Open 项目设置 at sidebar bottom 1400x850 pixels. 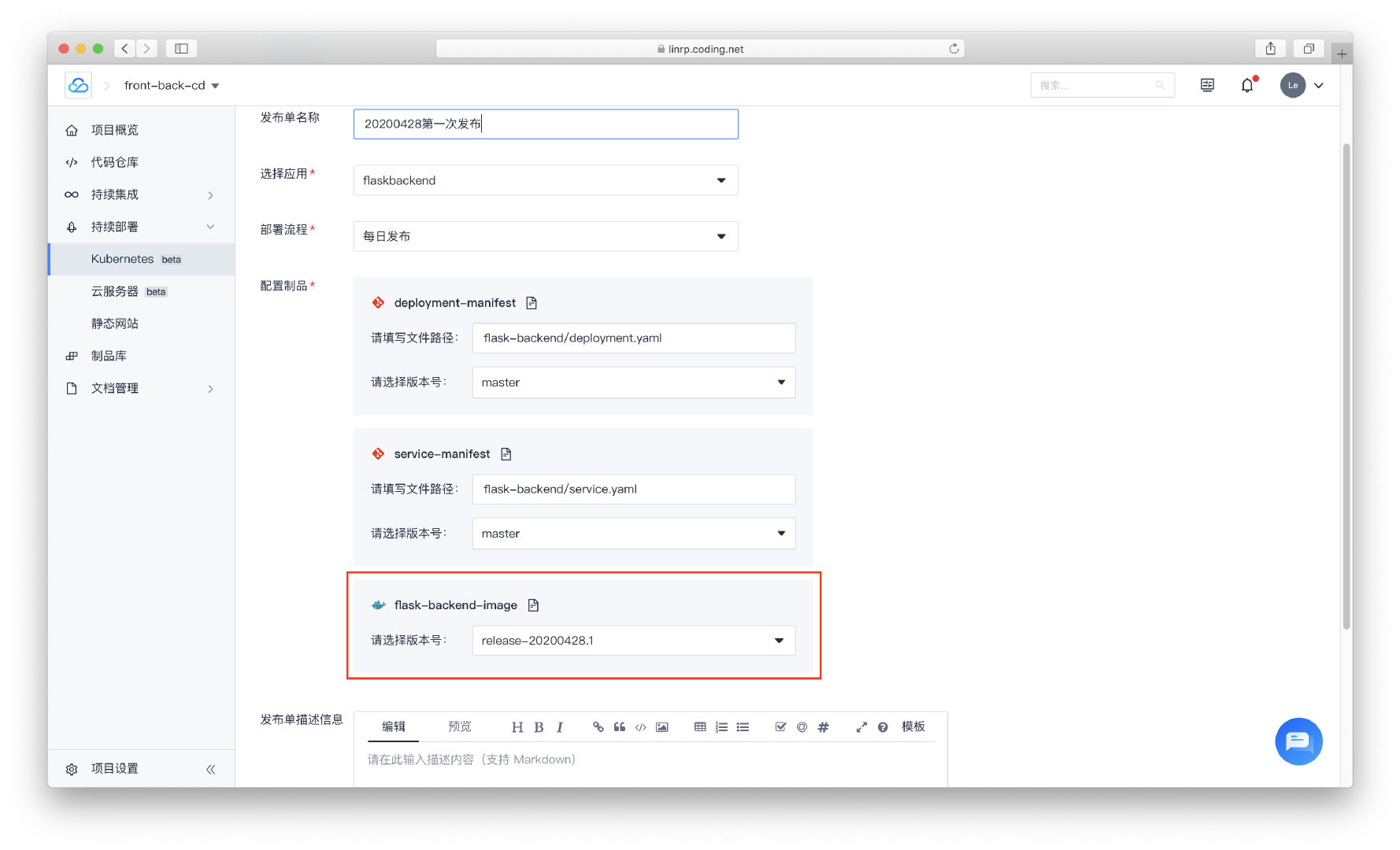(114, 769)
